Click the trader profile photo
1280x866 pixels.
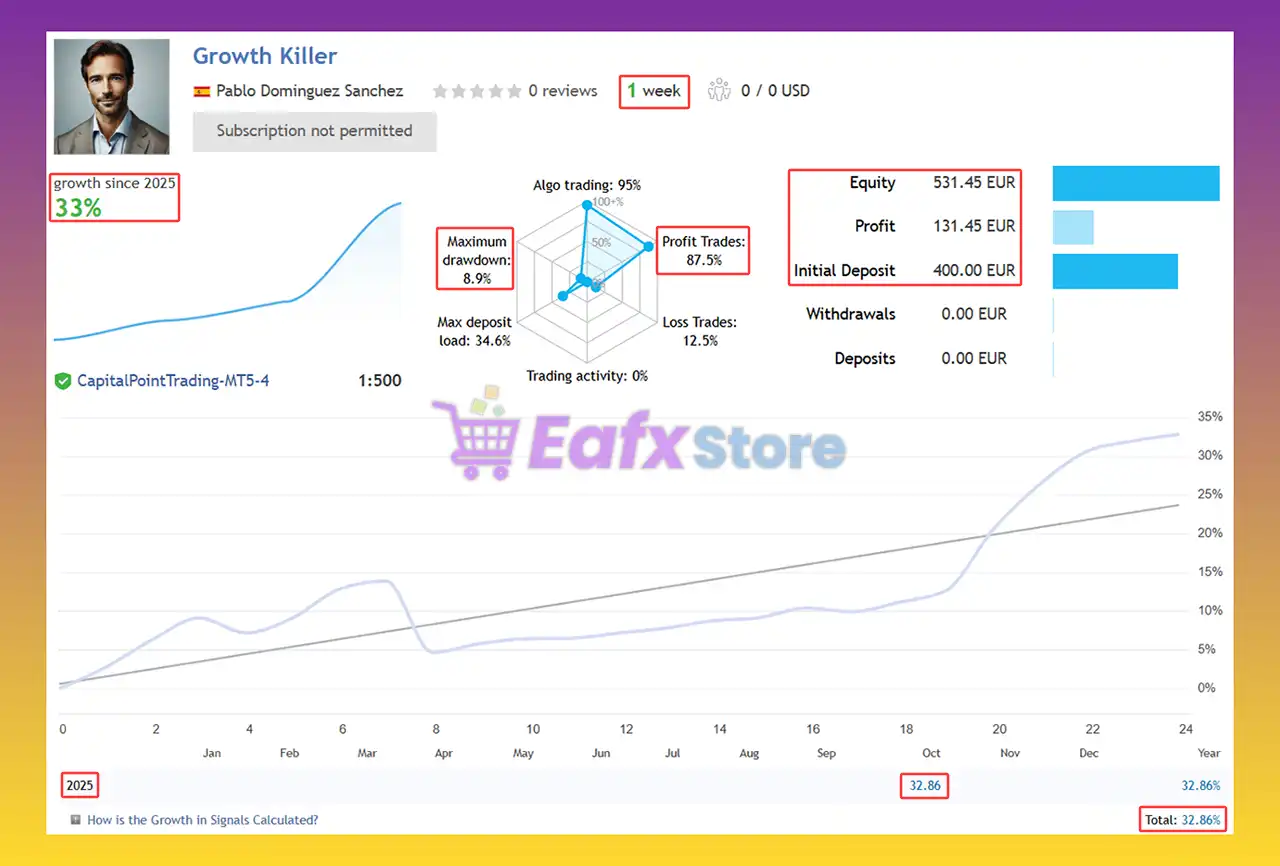[x=111, y=97]
